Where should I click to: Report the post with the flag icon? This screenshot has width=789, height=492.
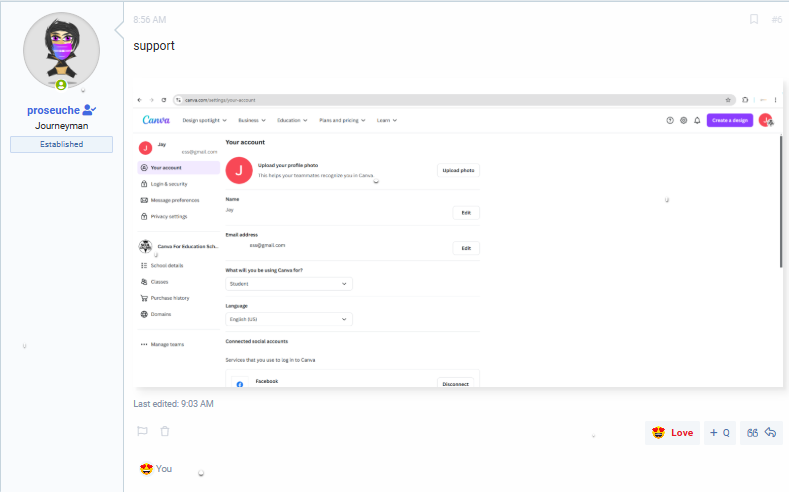pos(142,431)
